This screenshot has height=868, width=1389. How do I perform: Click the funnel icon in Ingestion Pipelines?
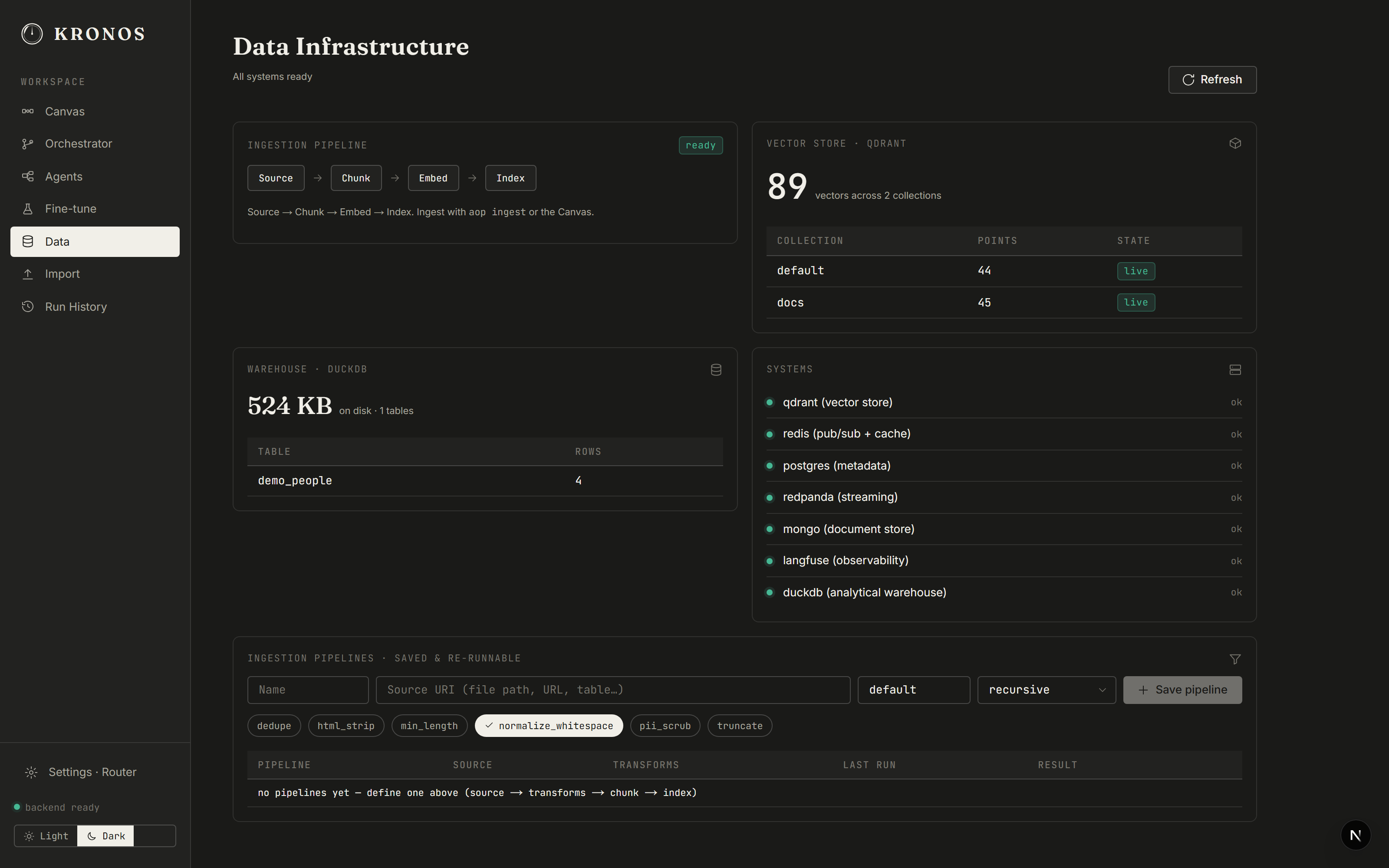1235,659
